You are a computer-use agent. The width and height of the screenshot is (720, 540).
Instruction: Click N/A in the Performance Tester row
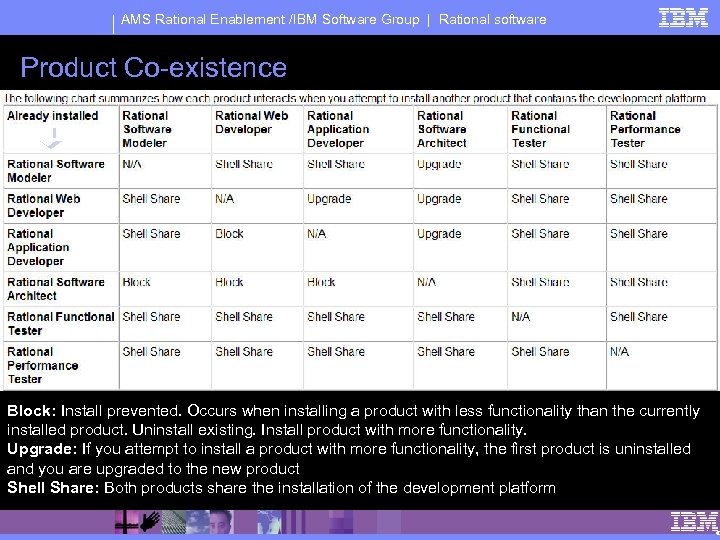pos(619,352)
